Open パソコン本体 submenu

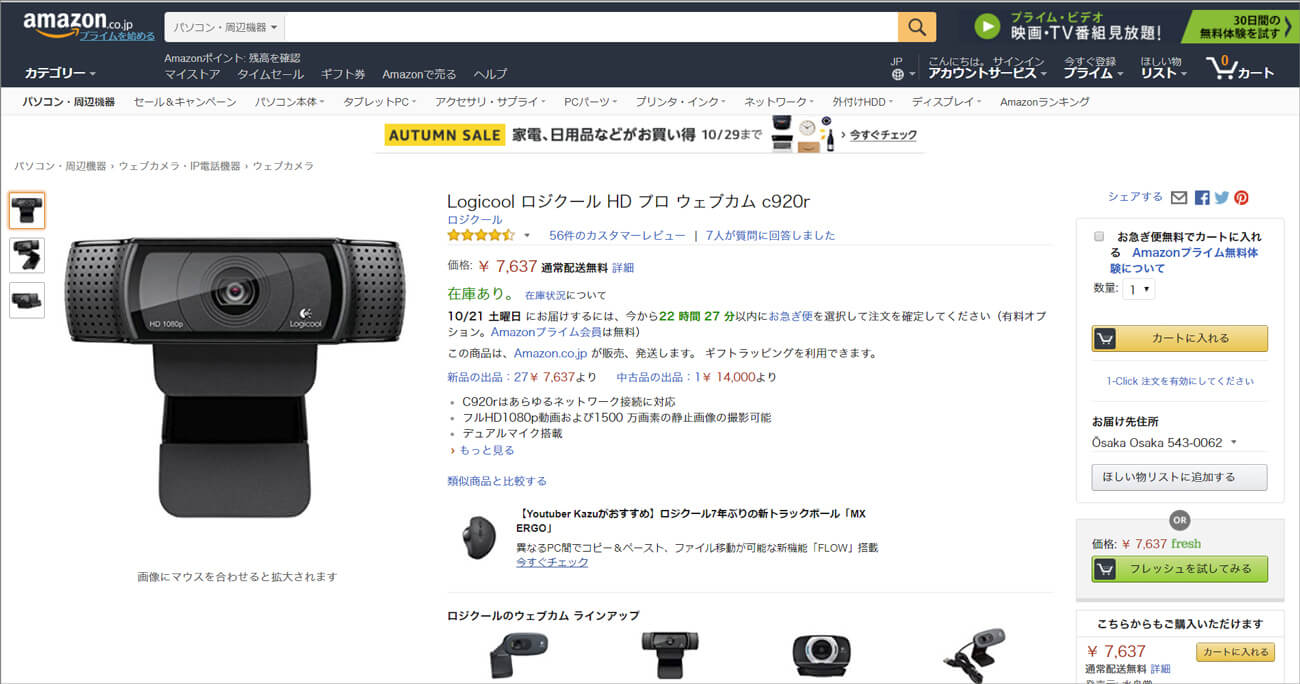[x=289, y=102]
